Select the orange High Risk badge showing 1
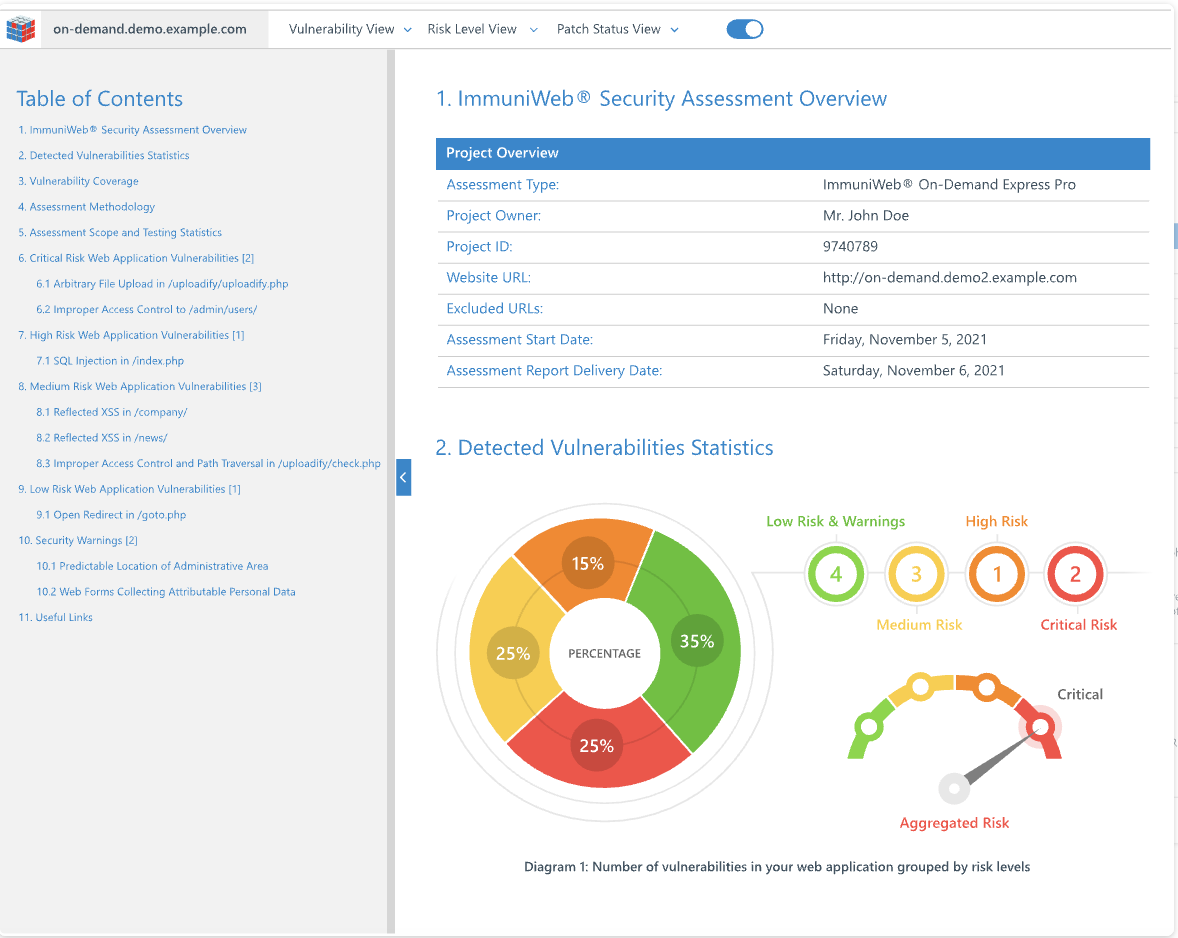 click(996, 574)
